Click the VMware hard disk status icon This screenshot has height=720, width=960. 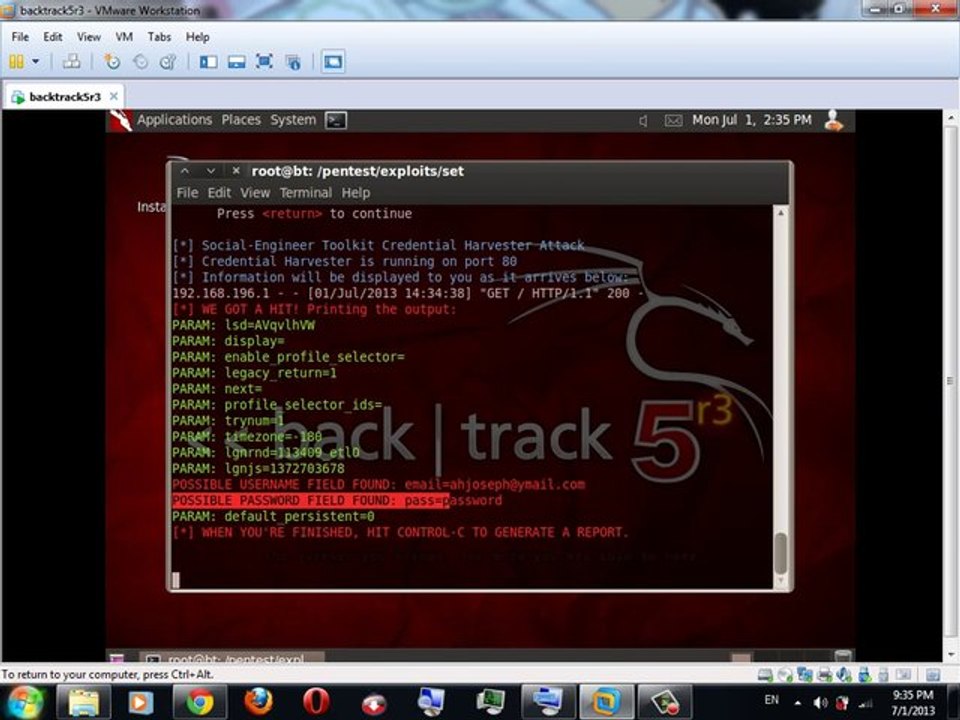(x=765, y=675)
